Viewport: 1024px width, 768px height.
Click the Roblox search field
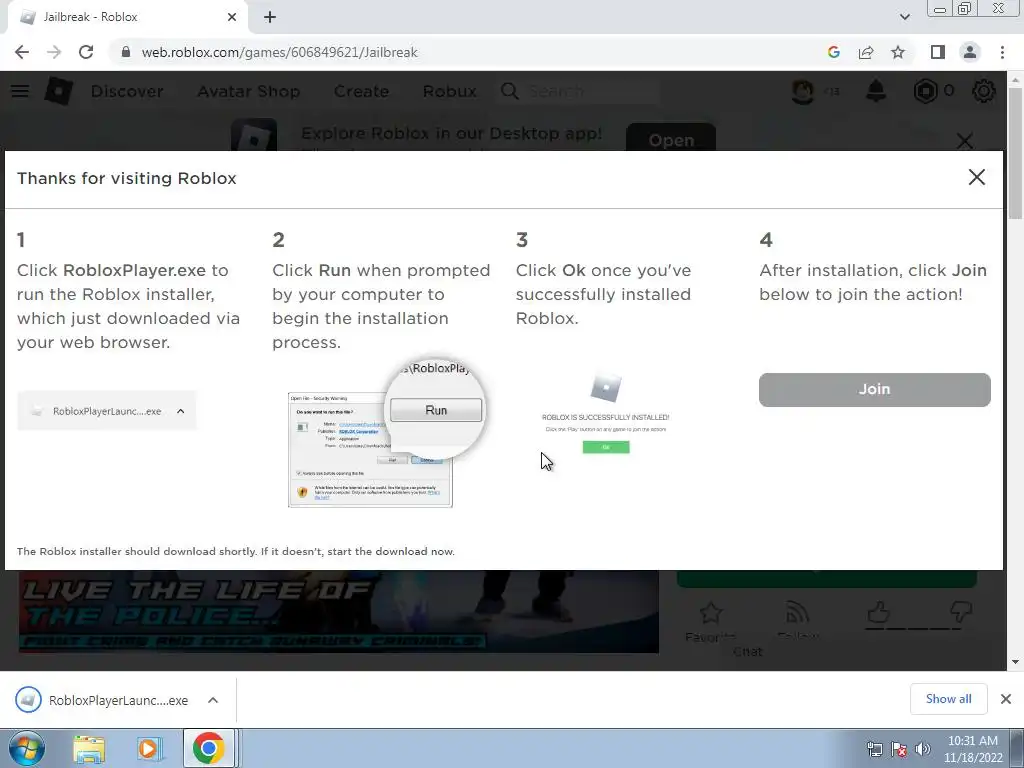click(x=579, y=91)
